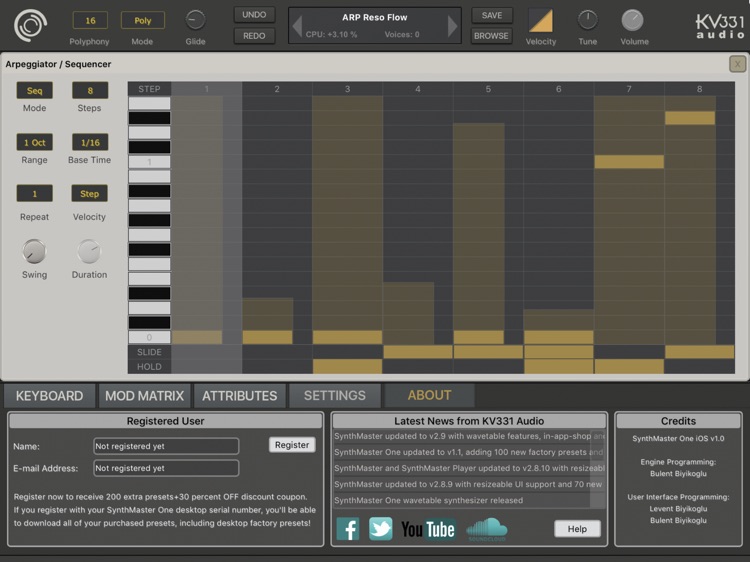Open the Steps count selector showing 8
Viewport: 750px width, 562px height.
tap(90, 90)
